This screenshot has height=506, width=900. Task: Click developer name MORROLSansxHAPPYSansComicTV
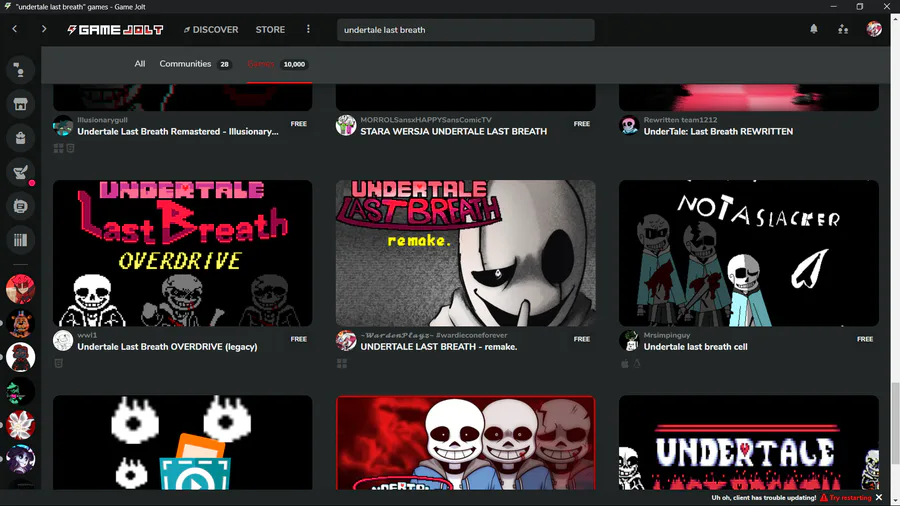pyautogui.click(x=426, y=120)
